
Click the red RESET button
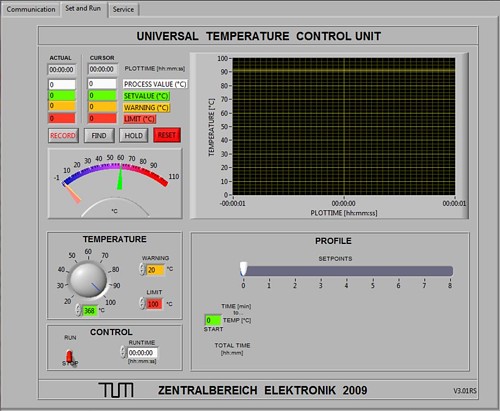pyautogui.click(x=167, y=135)
